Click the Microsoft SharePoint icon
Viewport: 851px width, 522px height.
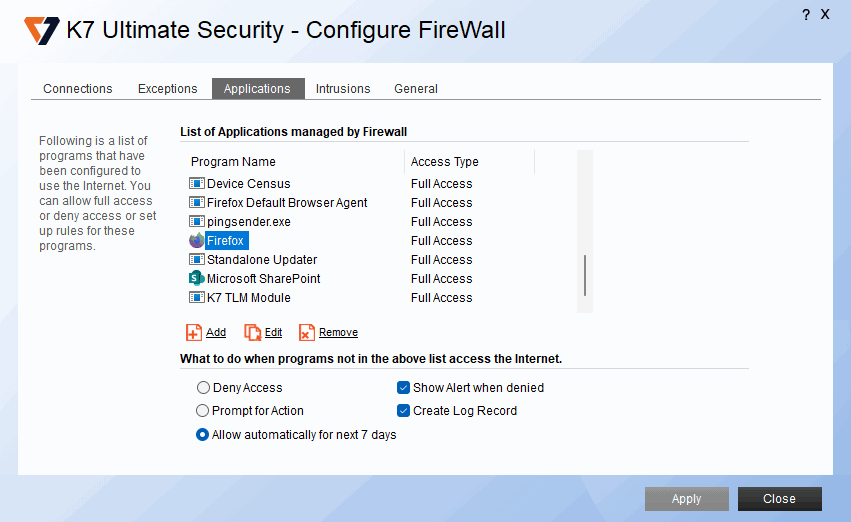[x=196, y=279]
